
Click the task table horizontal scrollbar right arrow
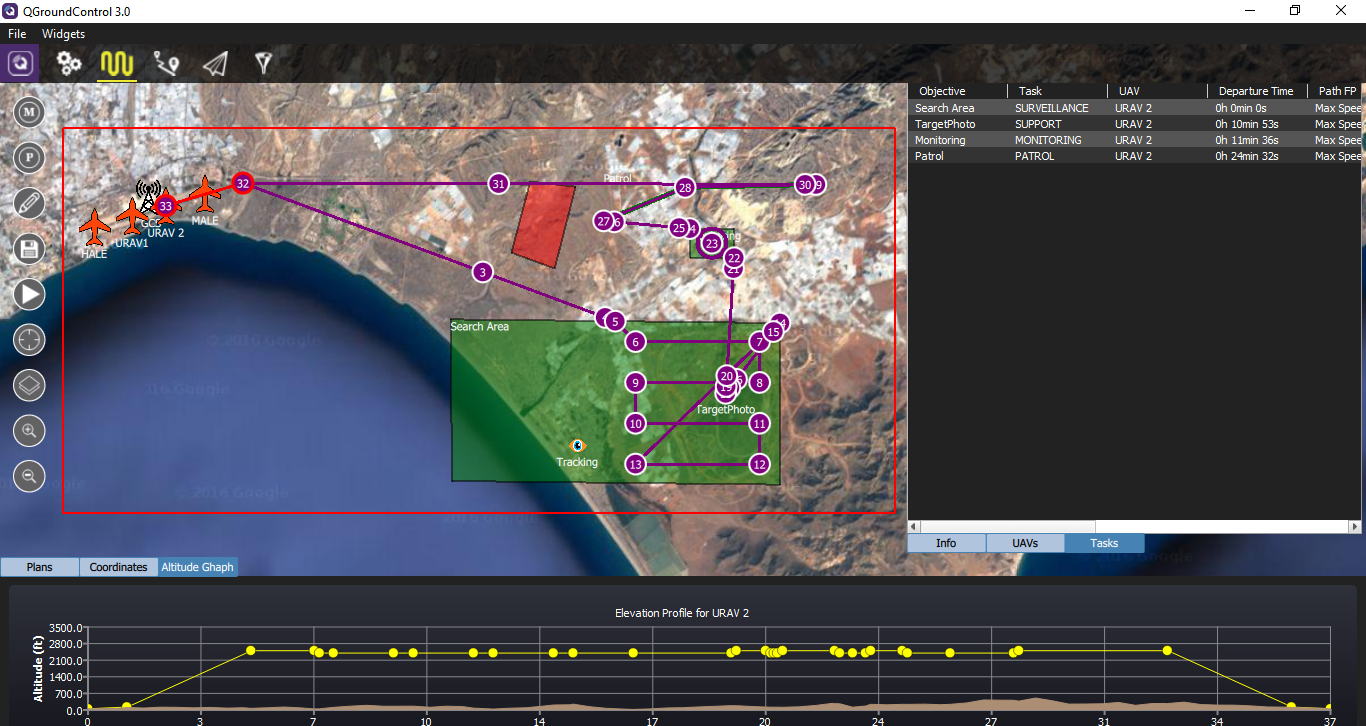1358,526
